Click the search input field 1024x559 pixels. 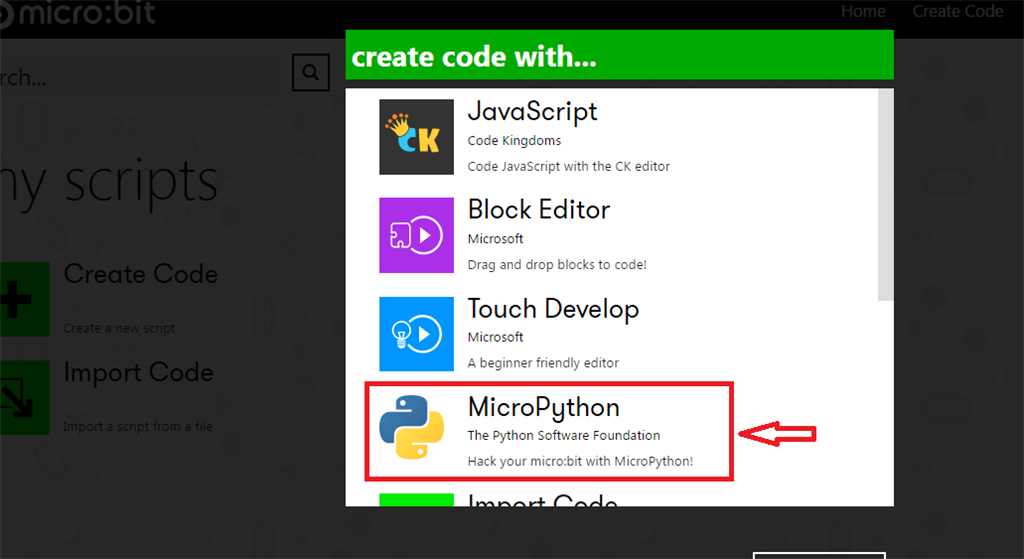[140, 76]
